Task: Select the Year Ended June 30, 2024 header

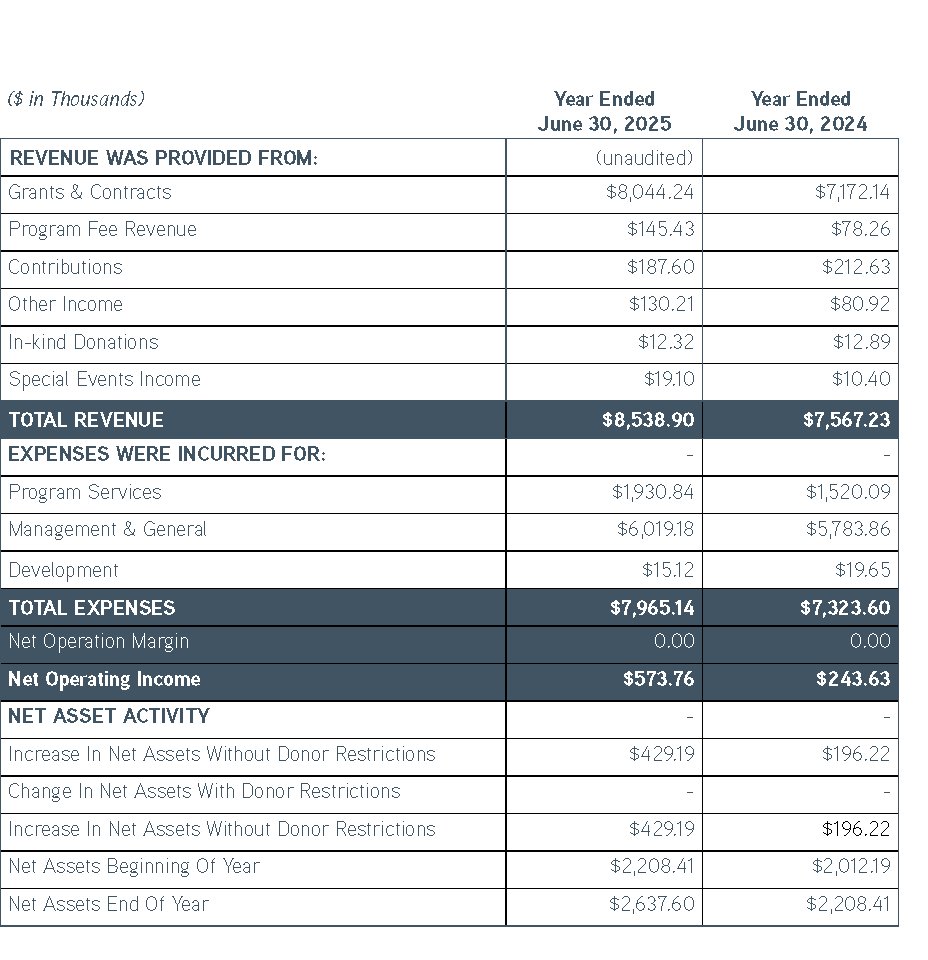Action: coord(800,111)
